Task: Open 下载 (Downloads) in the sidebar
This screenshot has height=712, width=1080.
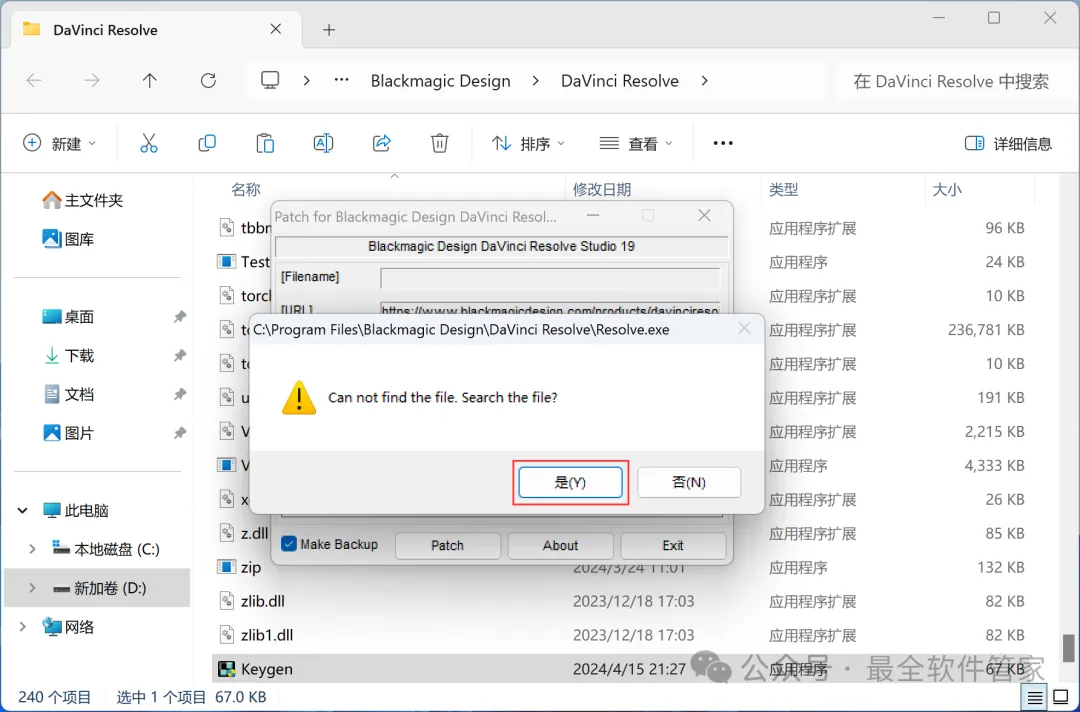Action: coord(68,355)
